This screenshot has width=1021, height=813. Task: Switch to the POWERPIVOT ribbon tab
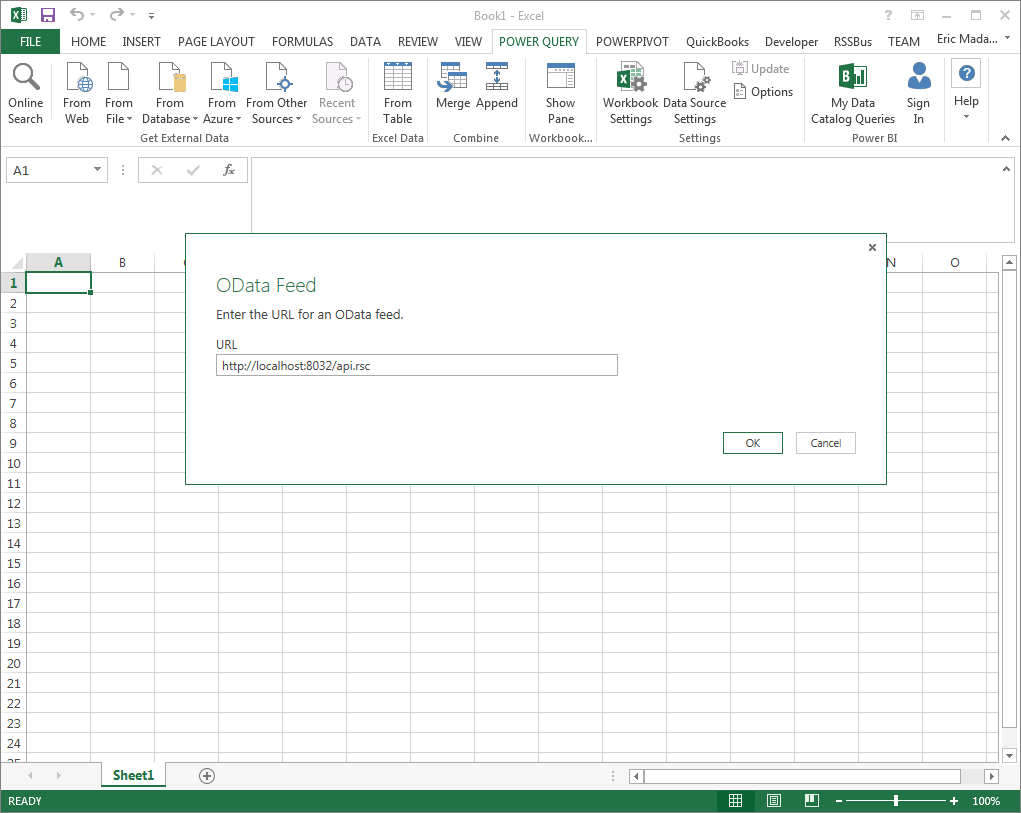631,42
